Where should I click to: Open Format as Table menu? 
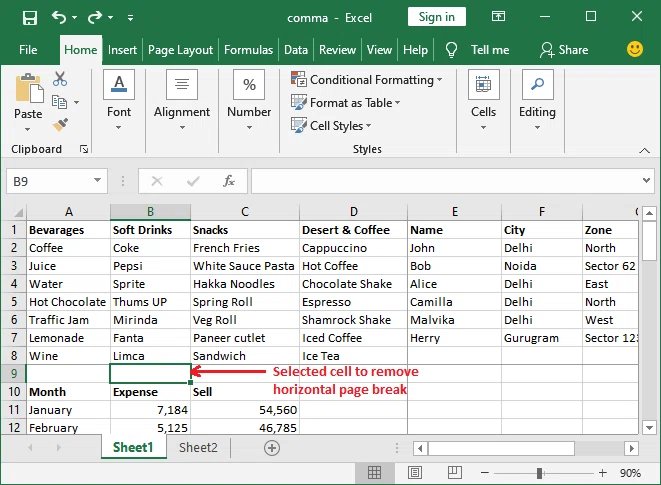pyautogui.click(x=346, y=102)
